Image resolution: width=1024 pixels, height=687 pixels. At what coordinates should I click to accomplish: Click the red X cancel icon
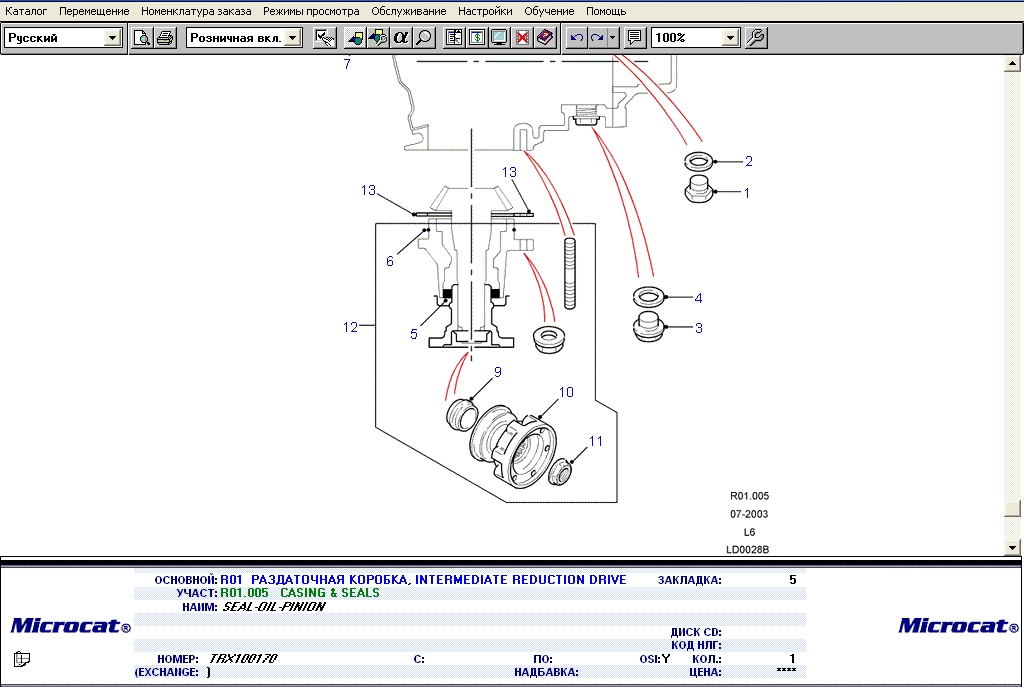tap(522, 38)
